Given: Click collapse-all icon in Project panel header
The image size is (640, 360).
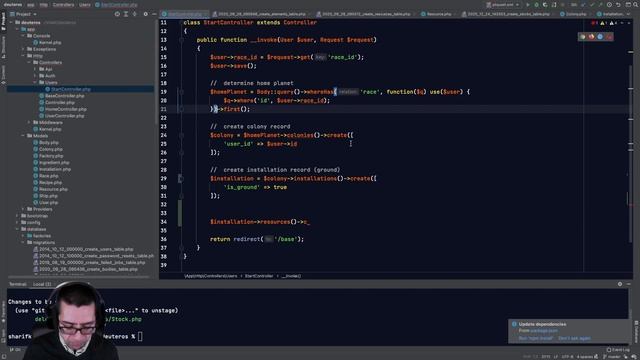Looking at the screenshot, I should [135, 14].
